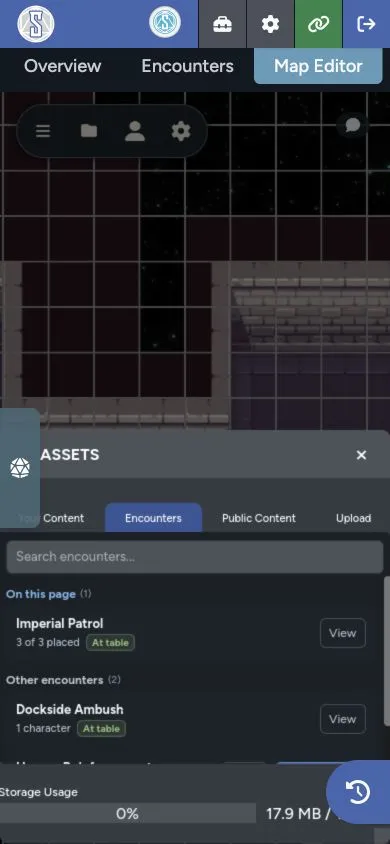390x844 pixels.
Task: Click the round teal campaign avatar
Action: coord(165,23)
